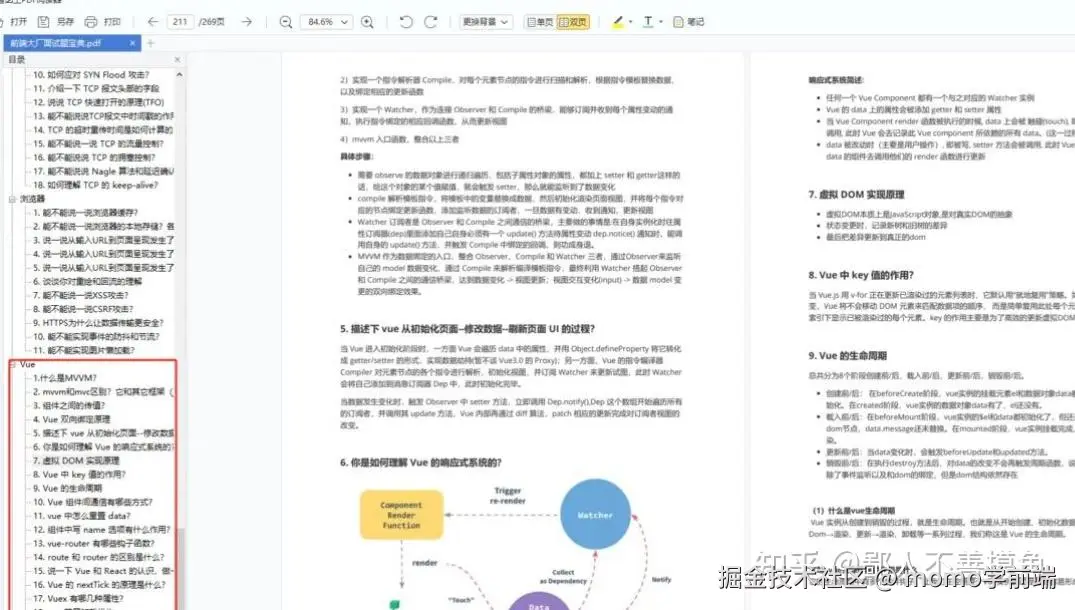Open outline item 13. vue-router 有哪些钩子函数?
The height and width of the screenshot is (610, 1075).
tap(94, 544)
